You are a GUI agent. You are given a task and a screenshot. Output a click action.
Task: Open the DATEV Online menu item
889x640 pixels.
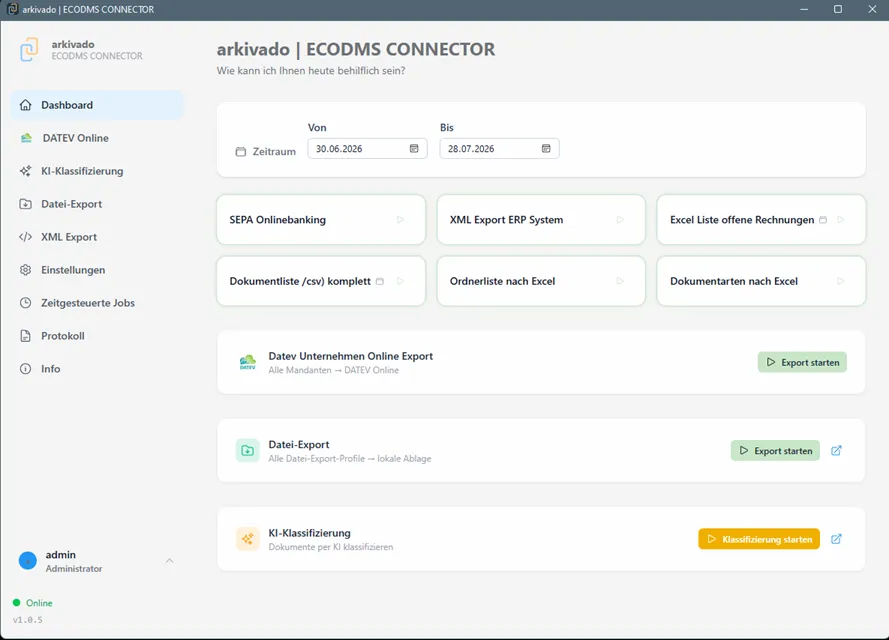[x=97, y=138]
